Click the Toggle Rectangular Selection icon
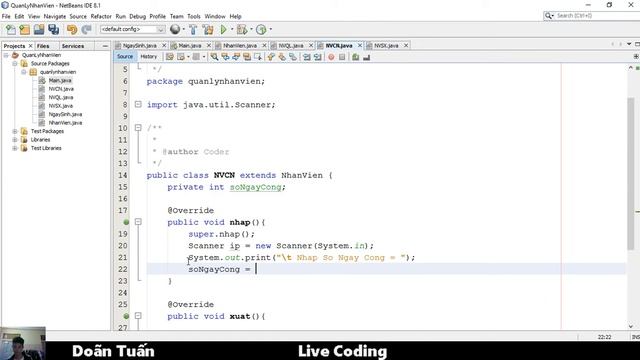 point(258,57)
